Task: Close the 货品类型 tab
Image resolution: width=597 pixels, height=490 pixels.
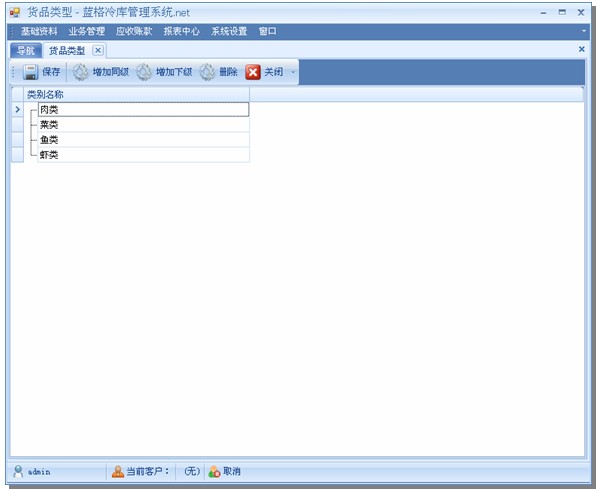Action: coord(98,50)
